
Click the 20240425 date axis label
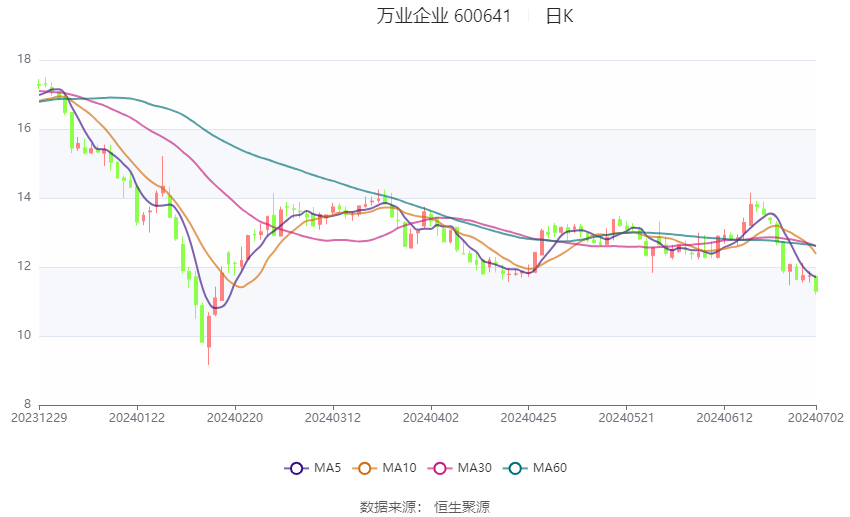point(528,418)
